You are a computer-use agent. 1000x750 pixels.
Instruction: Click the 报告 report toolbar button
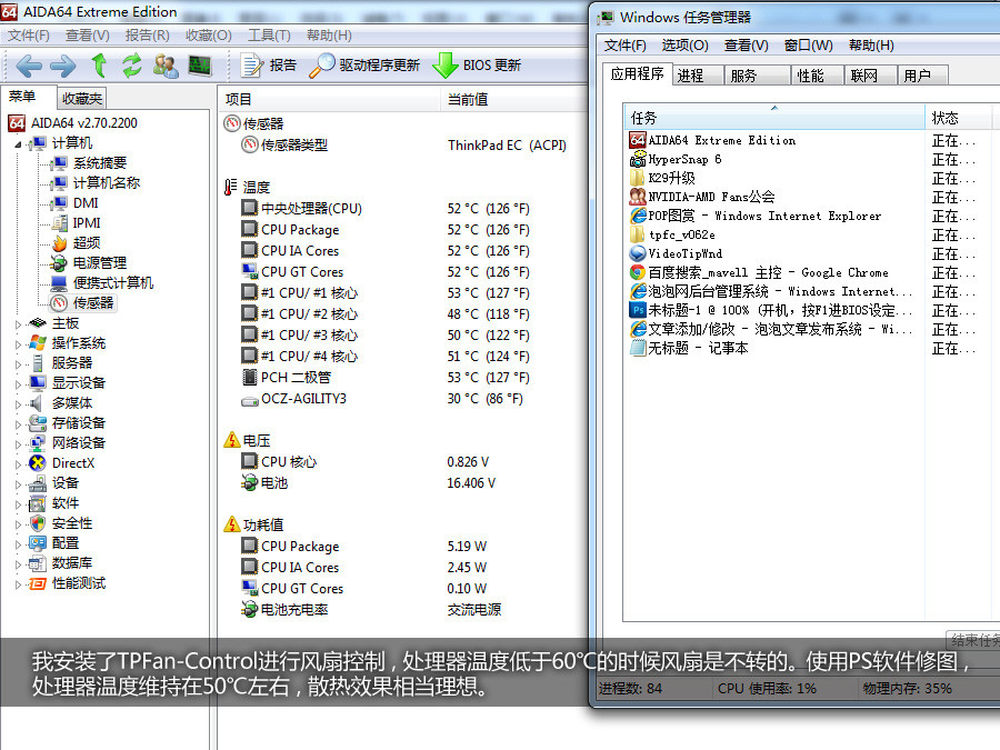[x=268, y=65]
